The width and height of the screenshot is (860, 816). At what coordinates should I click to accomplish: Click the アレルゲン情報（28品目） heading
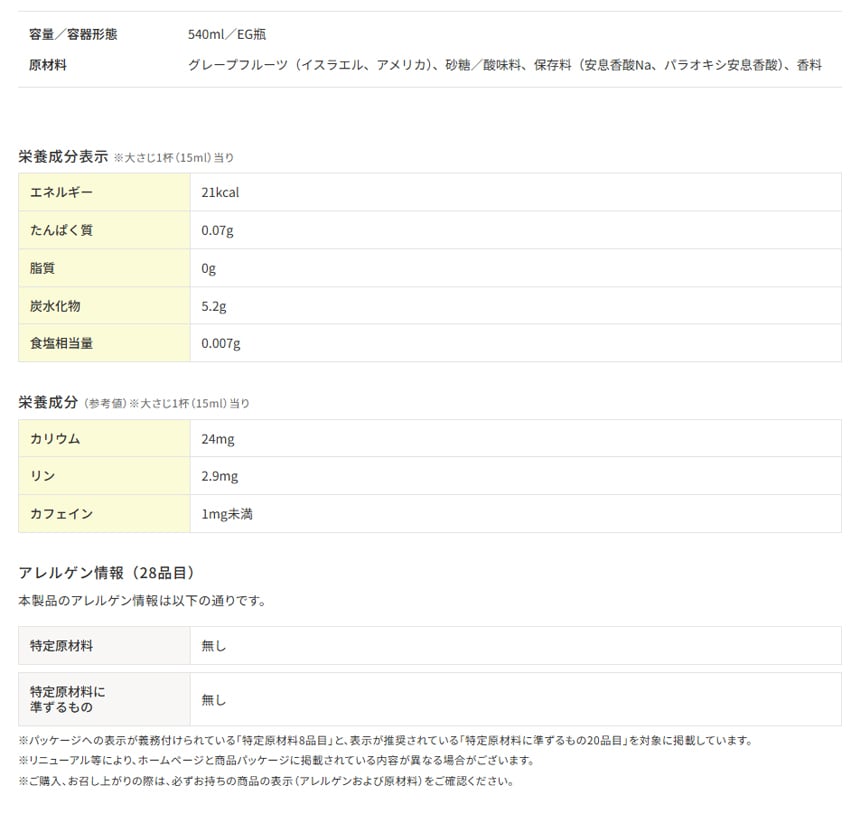point(106,572)
